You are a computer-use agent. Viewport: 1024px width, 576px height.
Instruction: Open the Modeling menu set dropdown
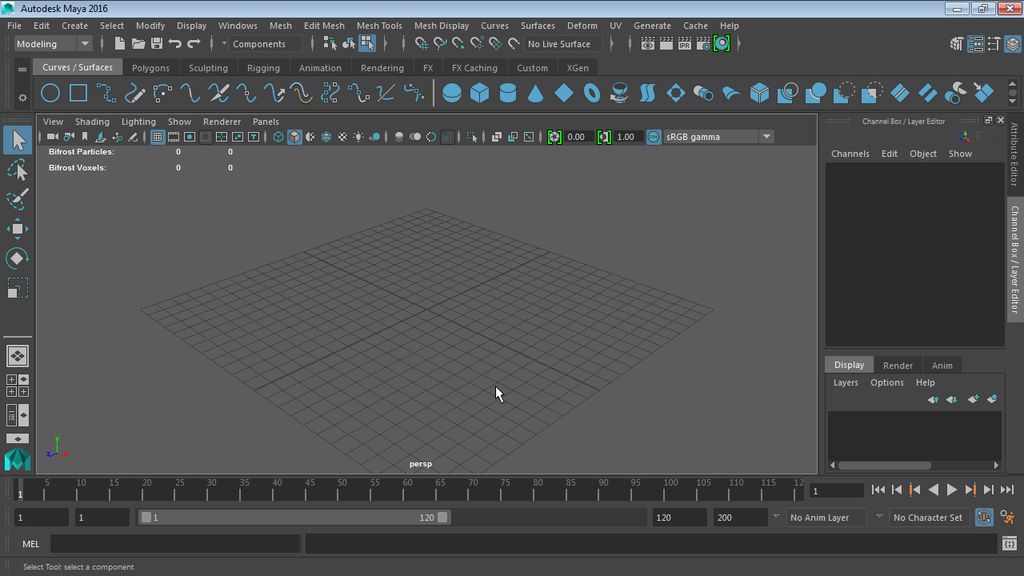[54, 44]
